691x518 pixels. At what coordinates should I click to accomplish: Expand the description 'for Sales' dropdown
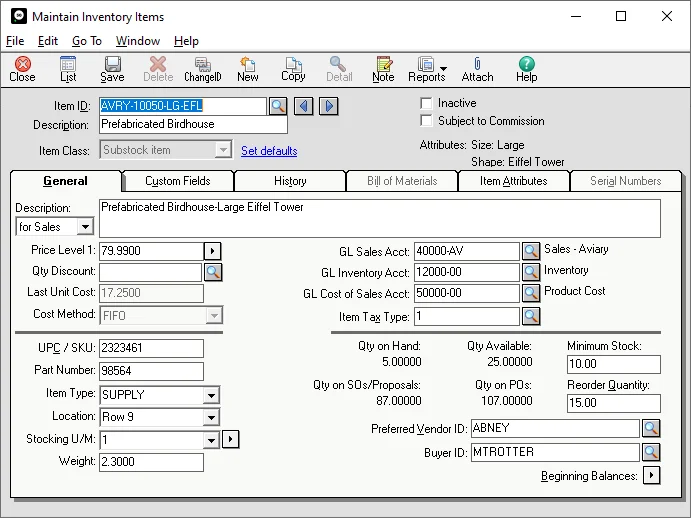(x=84, y=227)
